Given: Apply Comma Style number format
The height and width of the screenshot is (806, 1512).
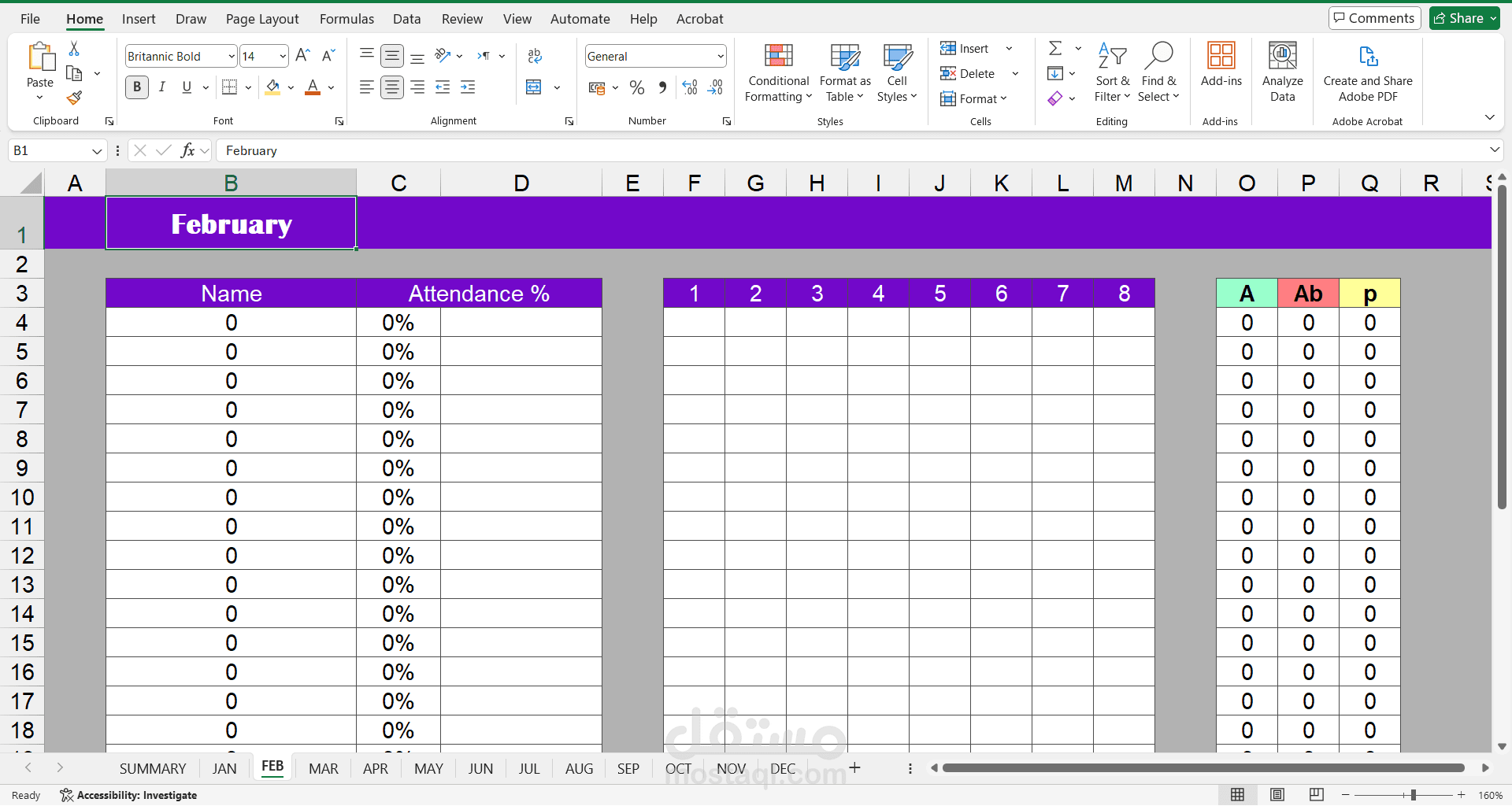Looking at the screenshot, I should point(662,87).
